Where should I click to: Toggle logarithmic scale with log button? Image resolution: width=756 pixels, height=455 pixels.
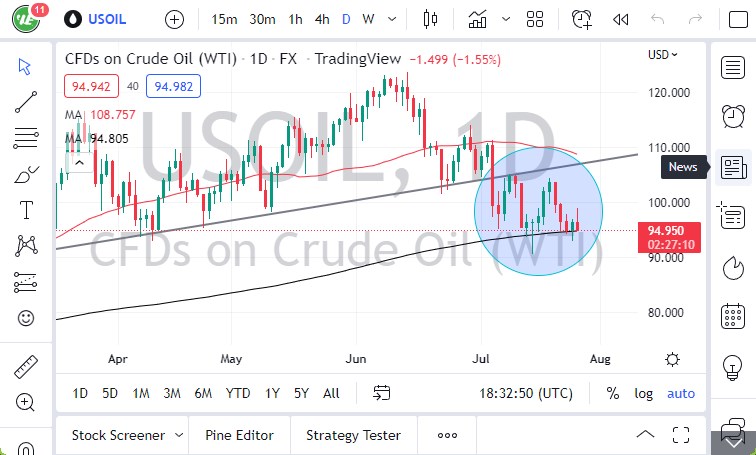643,393
